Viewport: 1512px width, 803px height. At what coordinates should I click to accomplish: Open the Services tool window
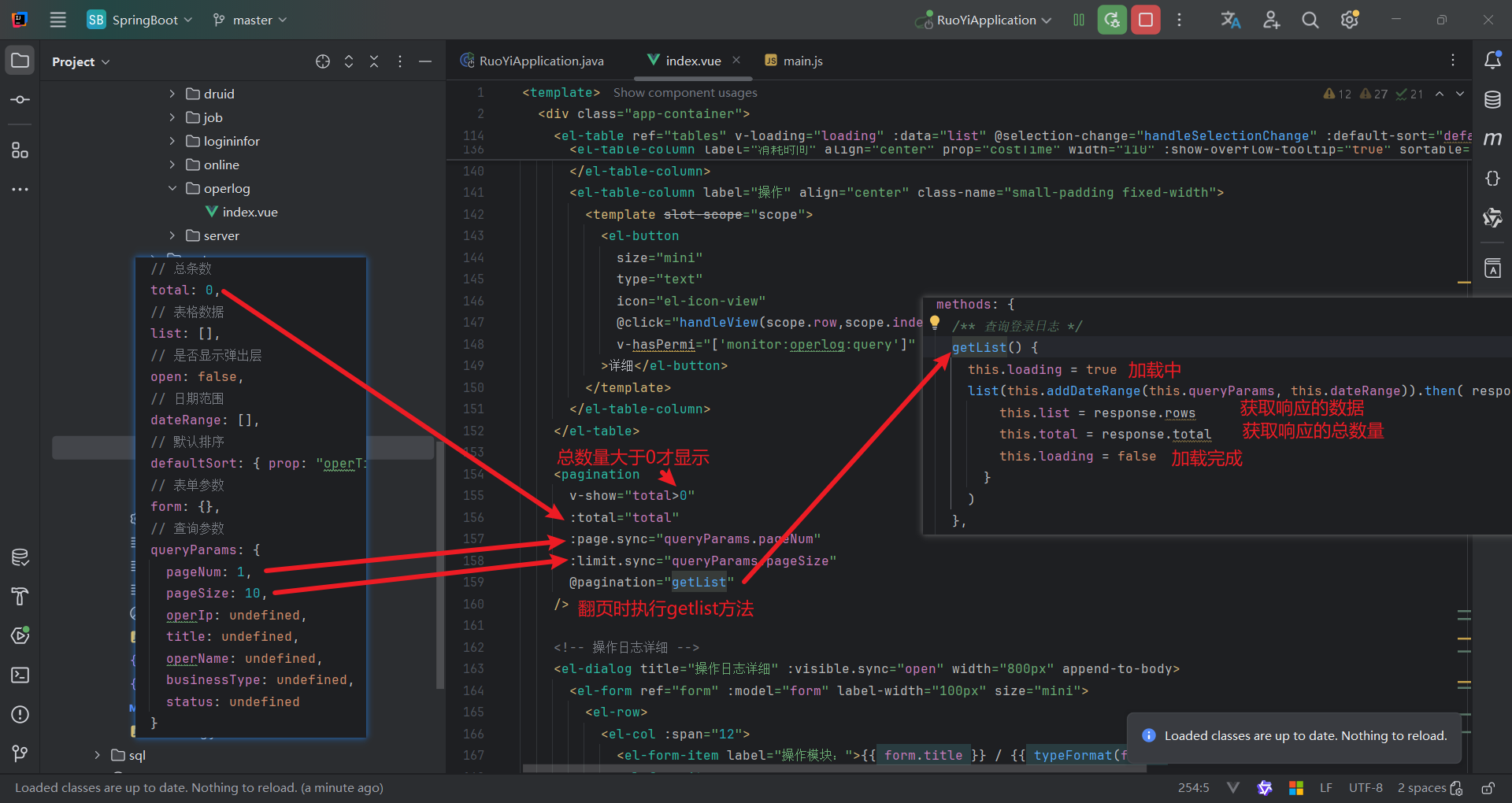20,635
